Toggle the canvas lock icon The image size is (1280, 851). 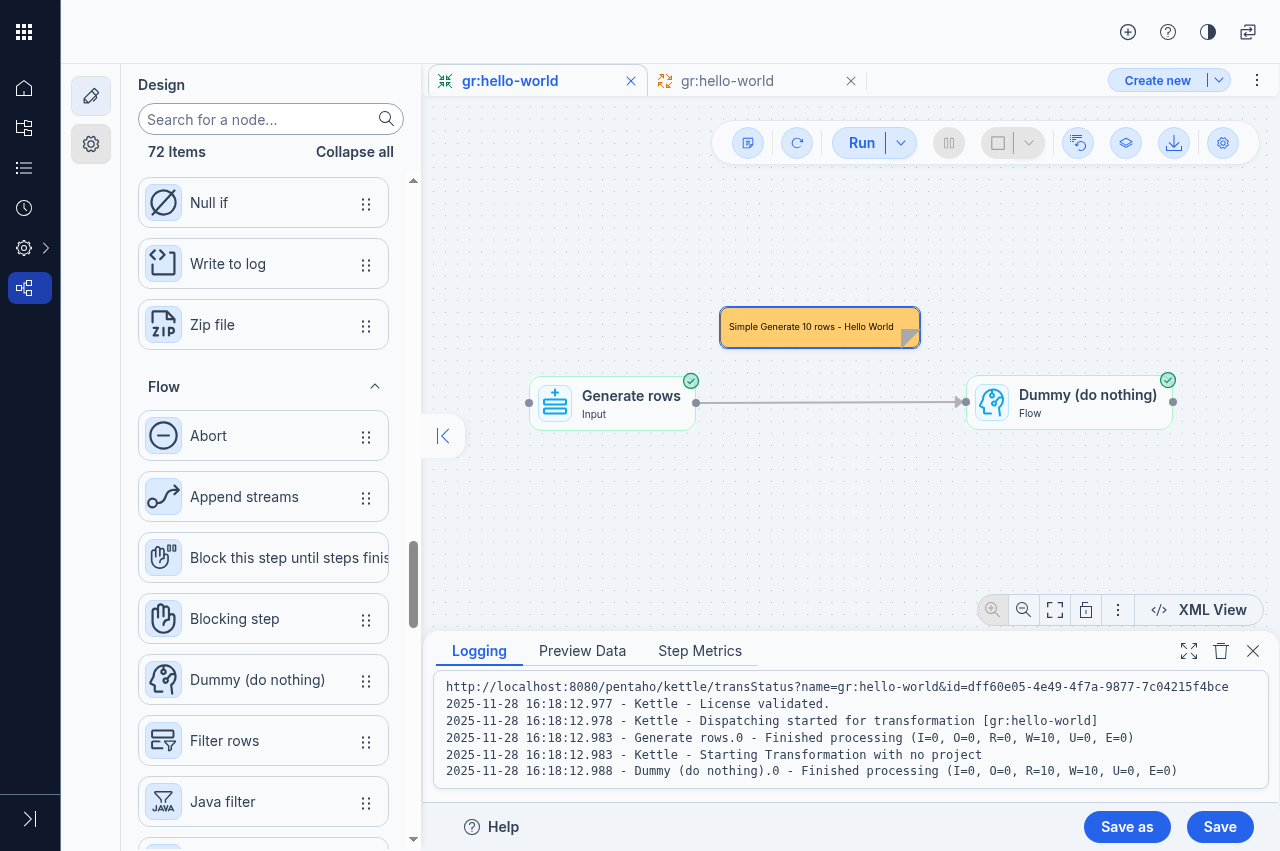point(1086,610)
